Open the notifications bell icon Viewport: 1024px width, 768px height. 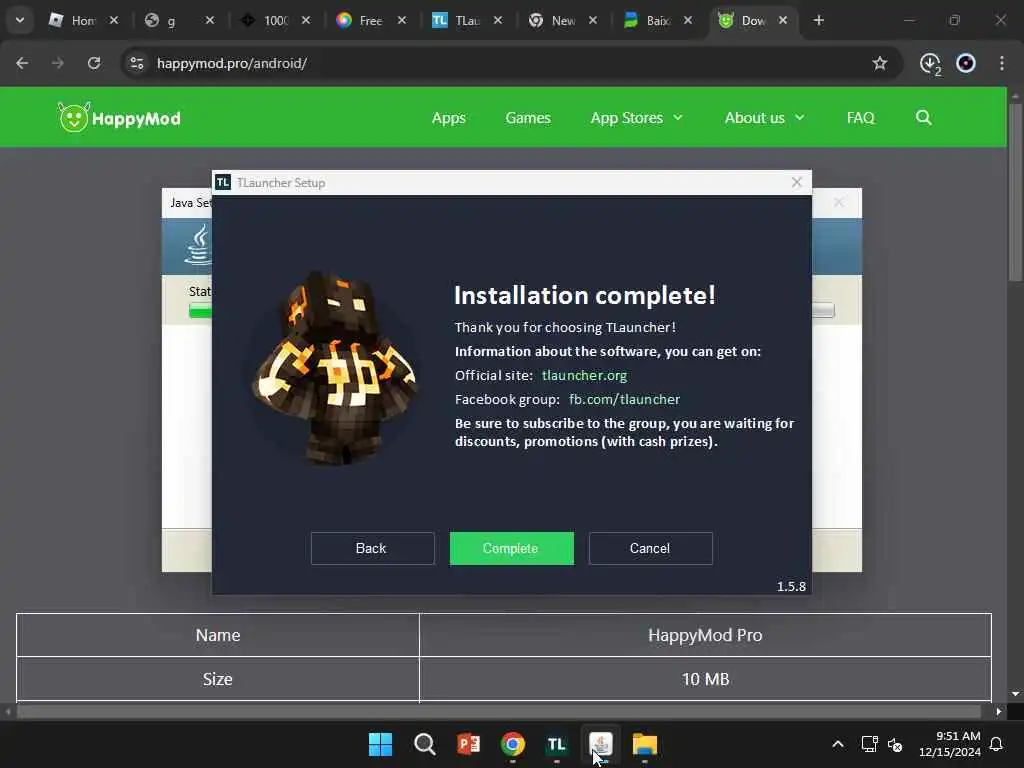coord(997,744)
